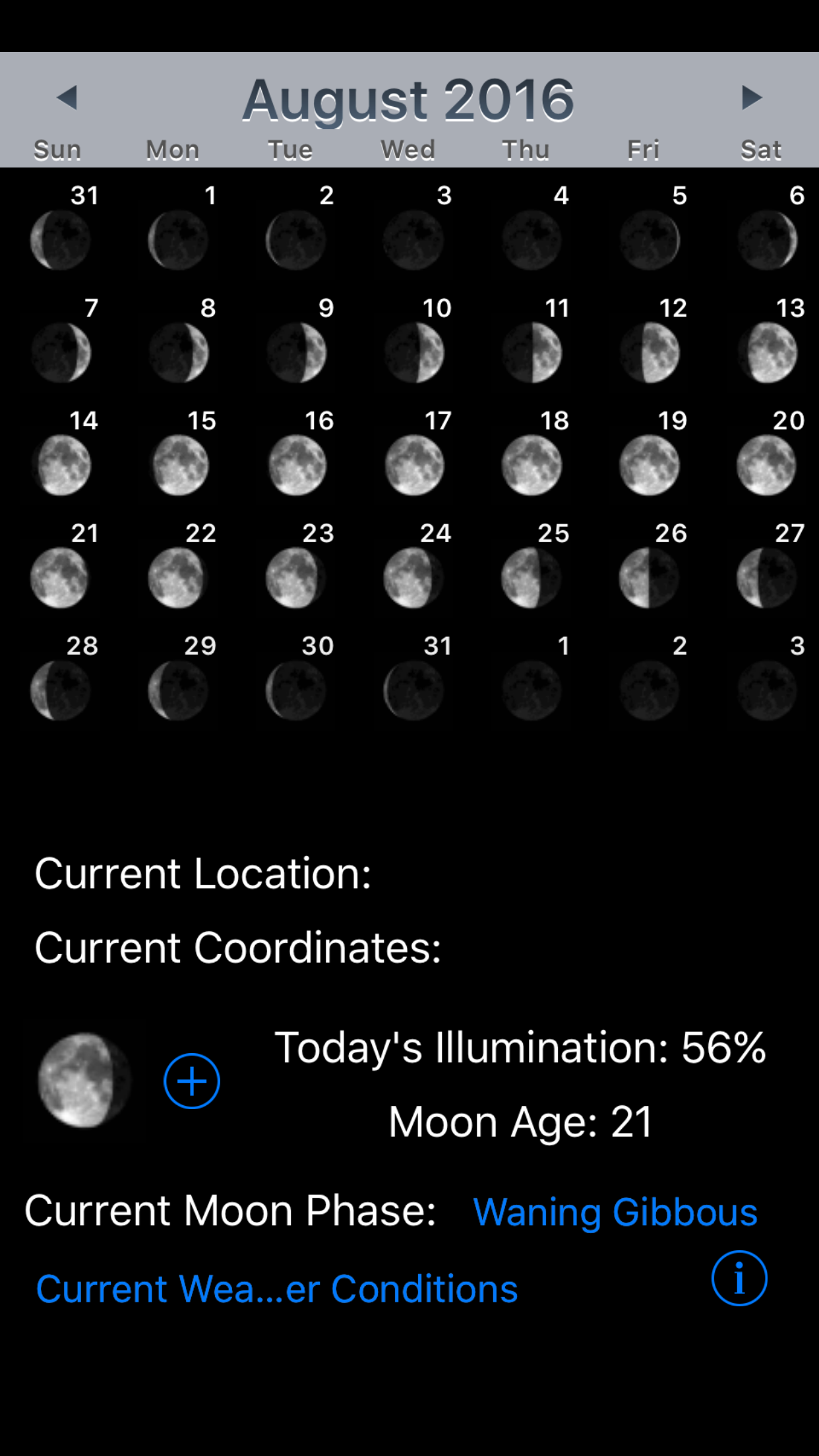
Task: Tap today's large moon thumbnail
Action: (84, 1080)
